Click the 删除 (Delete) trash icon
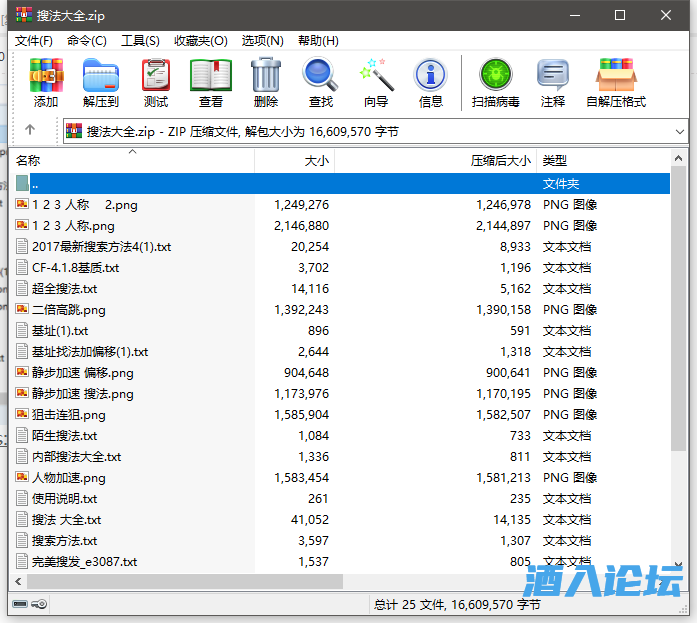 (x=266, y=82)
